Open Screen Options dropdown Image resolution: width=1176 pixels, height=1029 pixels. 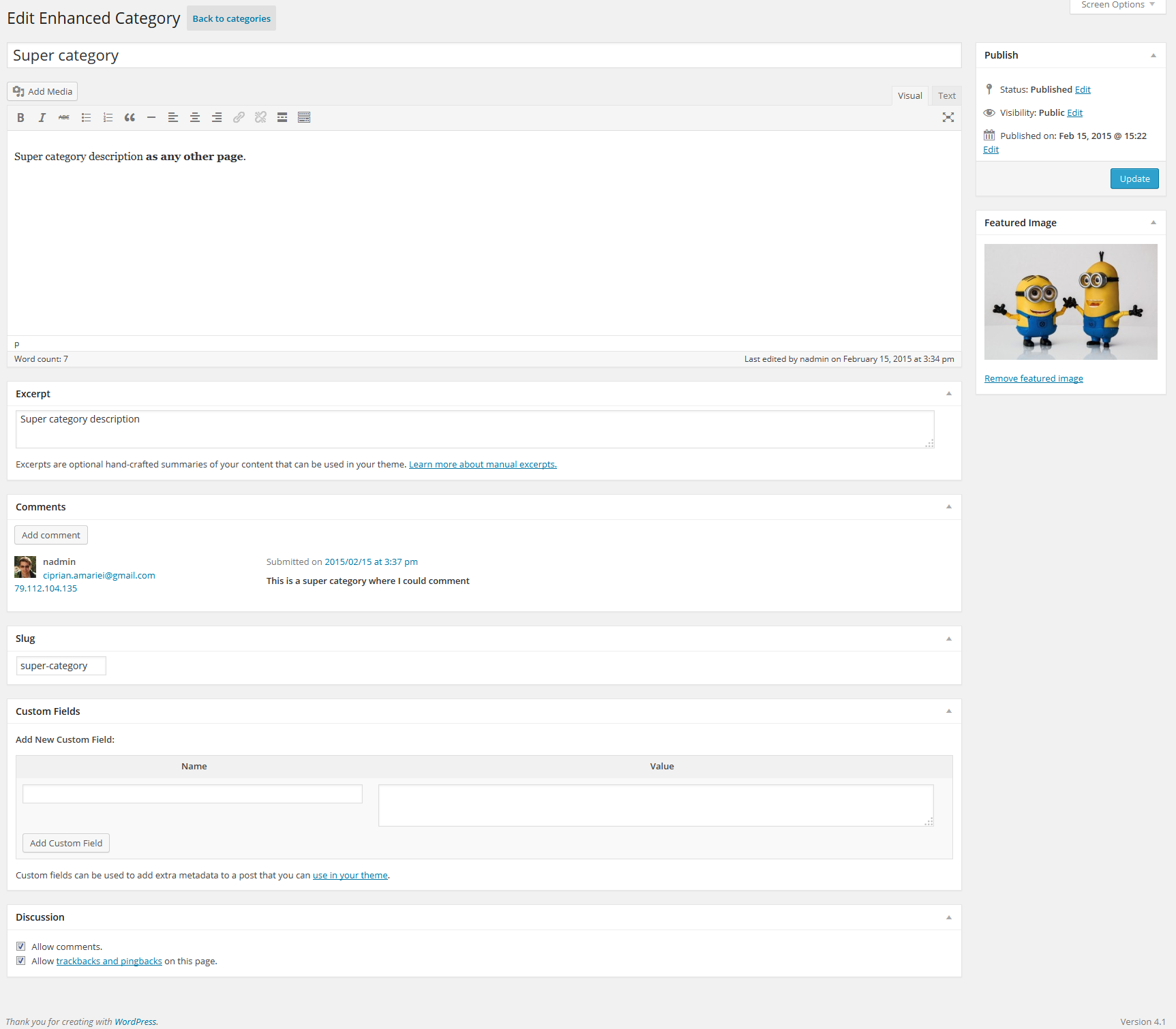click(1117, 5)
